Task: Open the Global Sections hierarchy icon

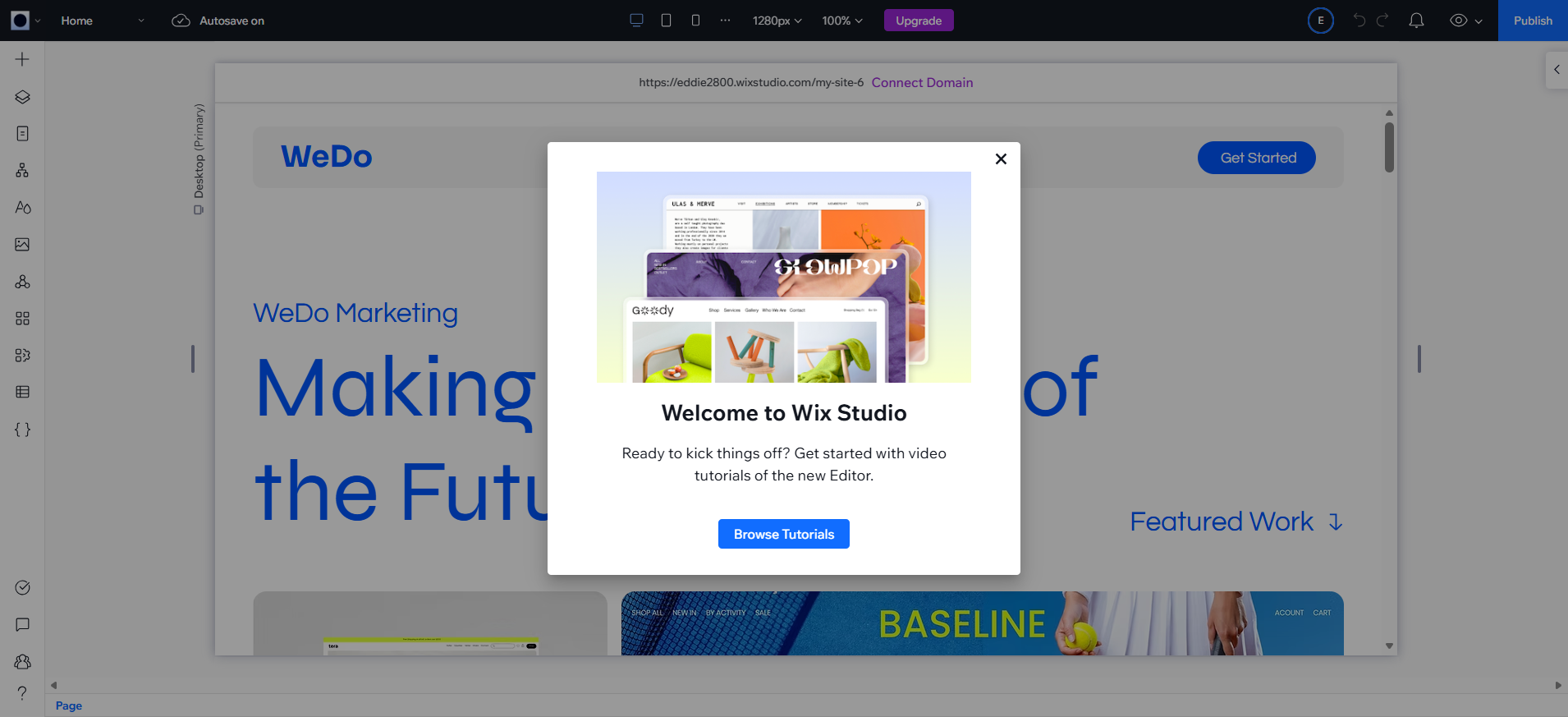Action: 22,170
